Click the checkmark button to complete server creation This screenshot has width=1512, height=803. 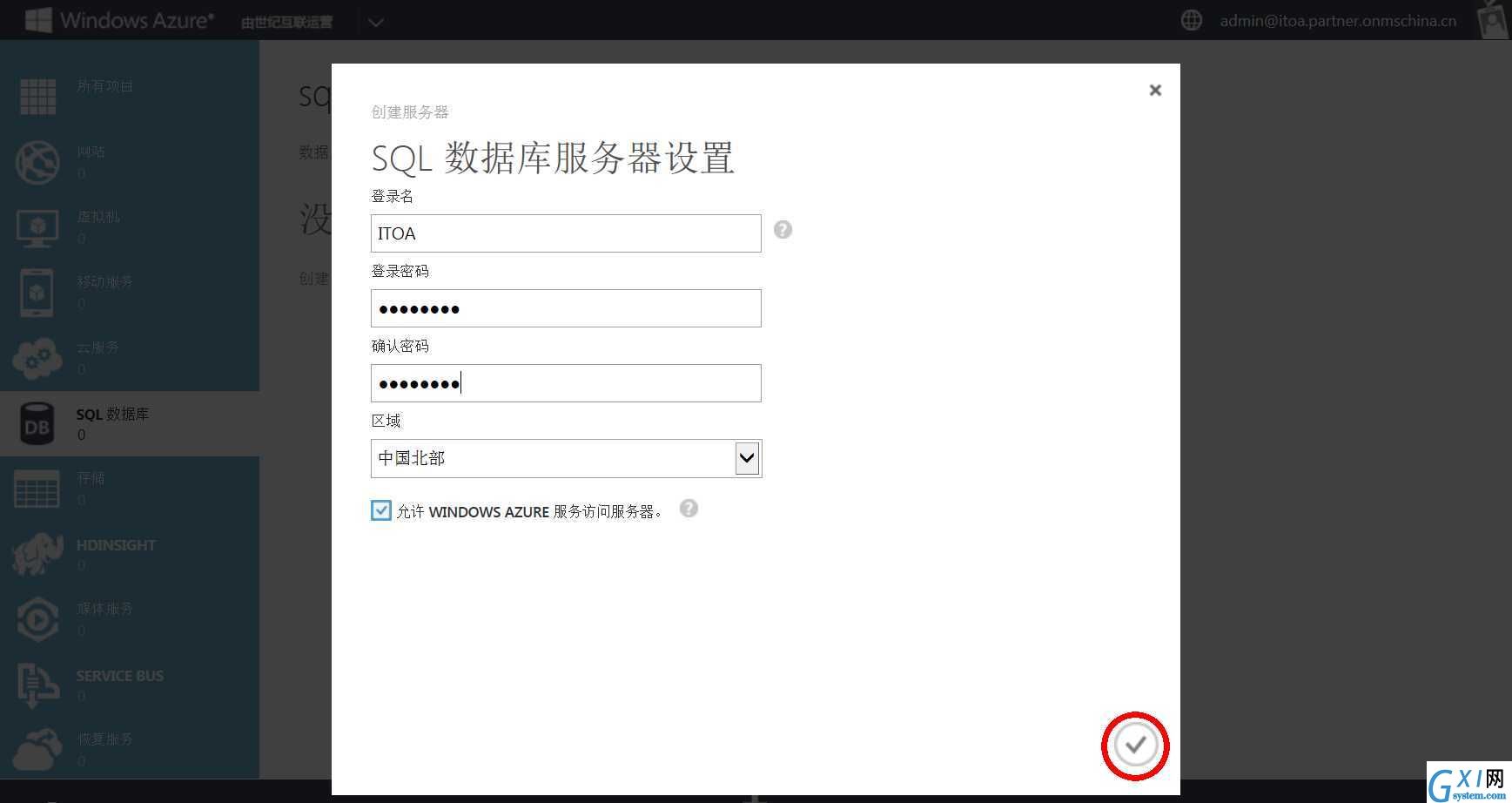click(1135, 746)
